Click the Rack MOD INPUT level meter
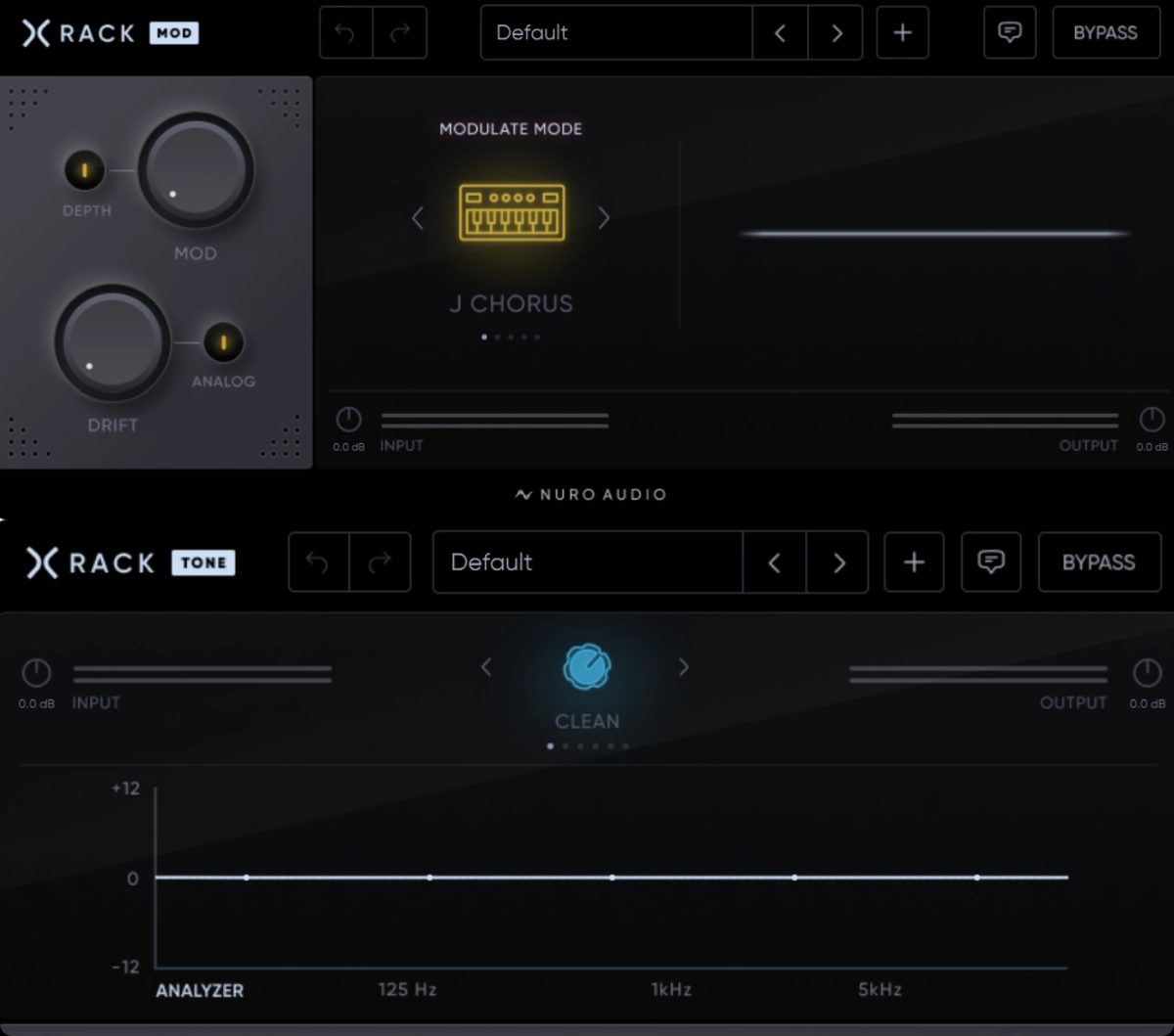The image size is (1174, 1036). (495, 421)
